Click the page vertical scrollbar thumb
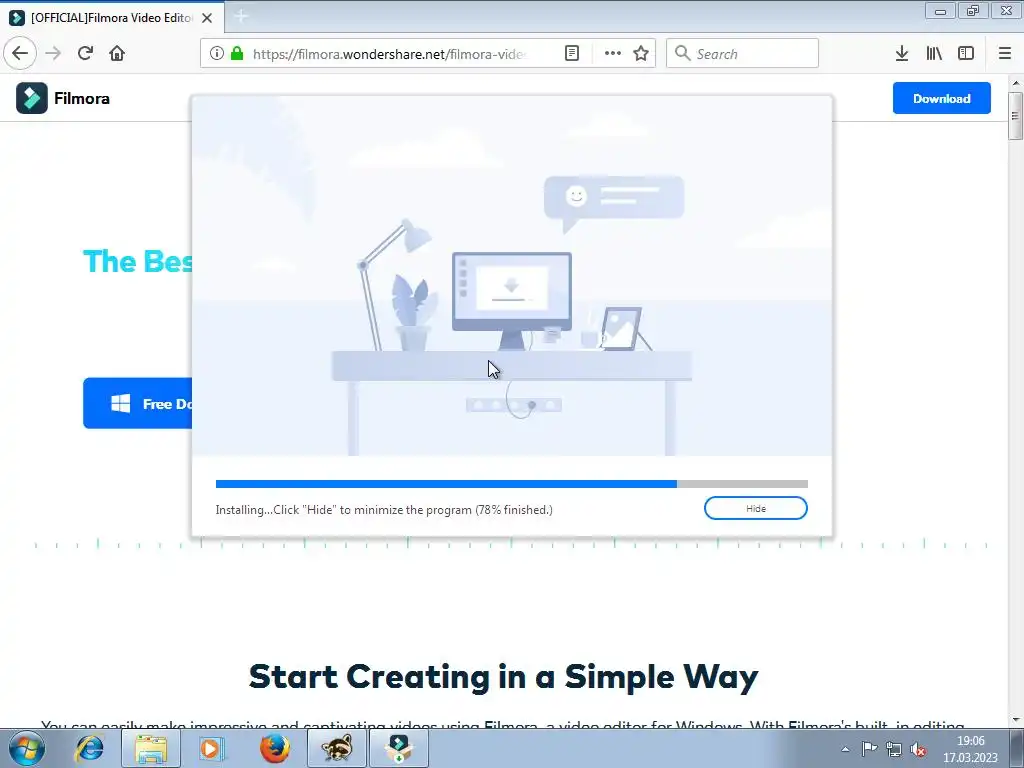The height and width of the screenshot is (768, 1024). (x=1015, y=116)
